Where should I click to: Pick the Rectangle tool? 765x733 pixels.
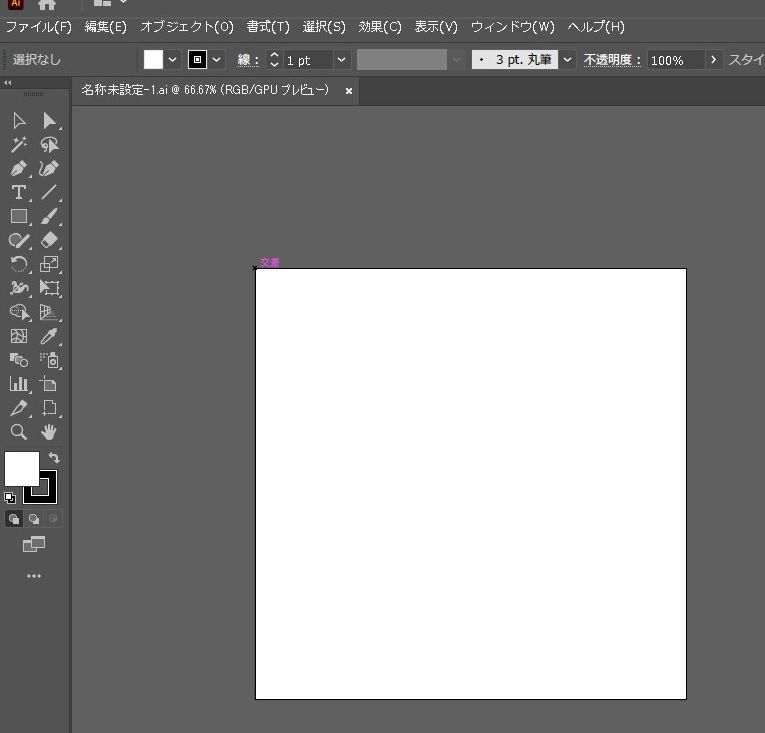[19, 217]
